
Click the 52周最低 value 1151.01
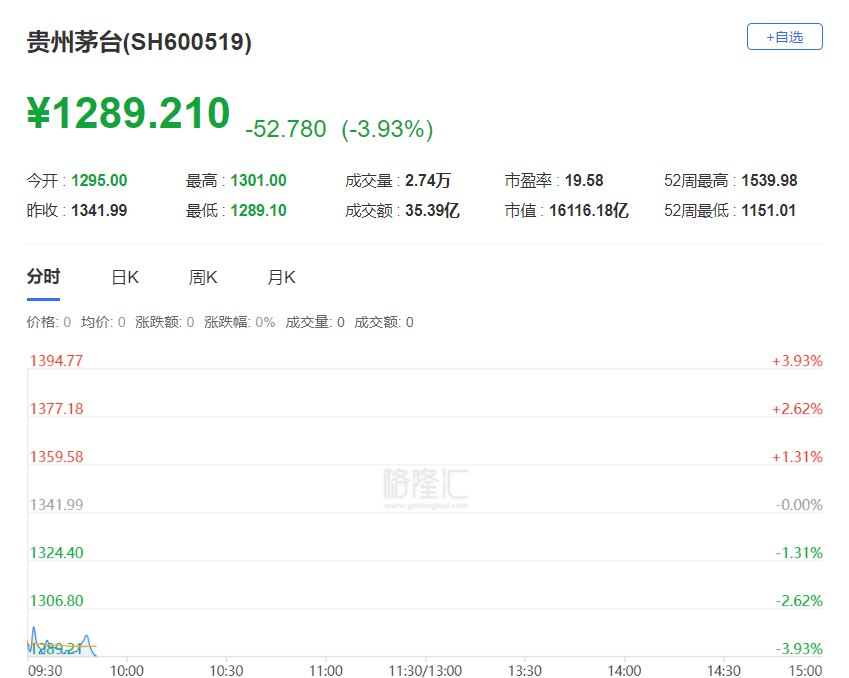point(768,210)
